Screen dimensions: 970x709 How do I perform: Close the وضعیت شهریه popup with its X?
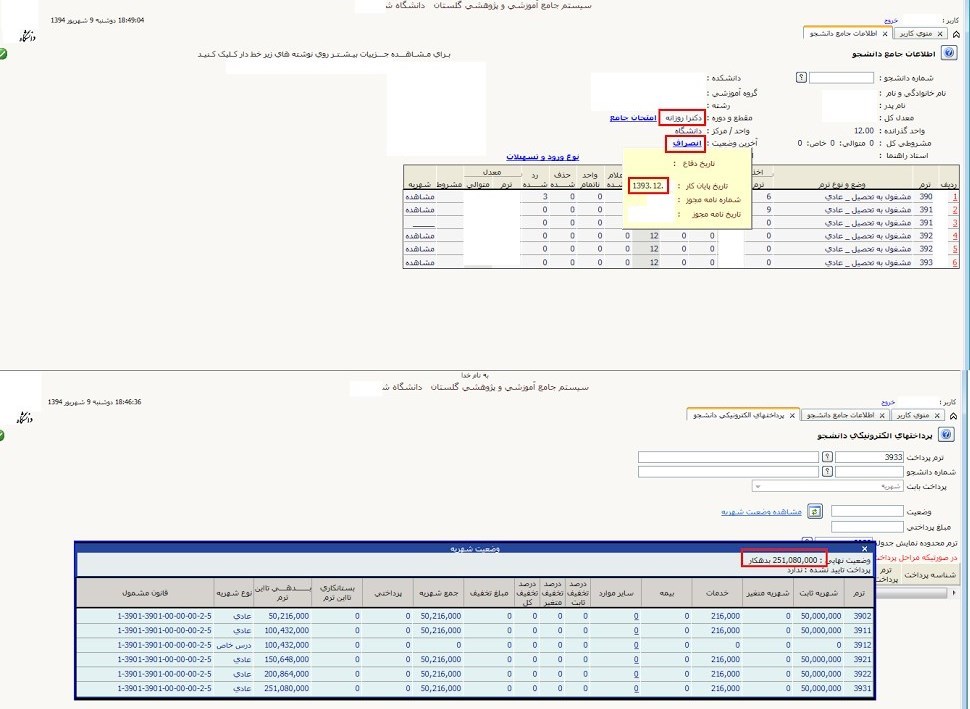coord(865,548)
